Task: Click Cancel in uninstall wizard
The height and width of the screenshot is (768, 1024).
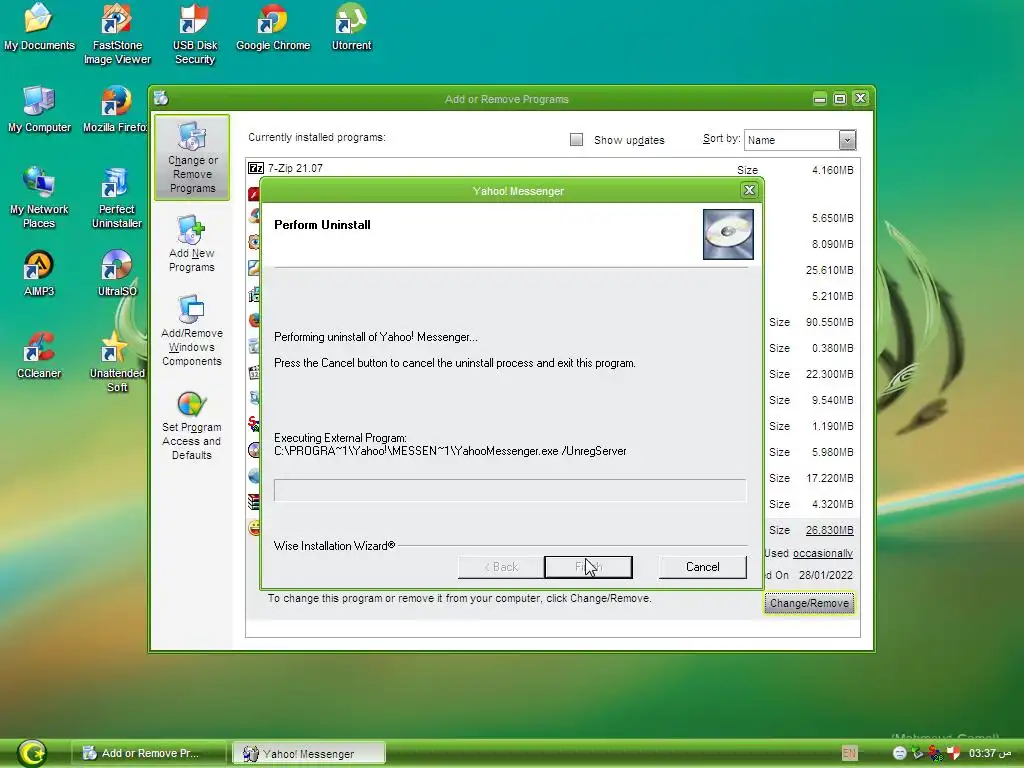Action: coord(703,567)
